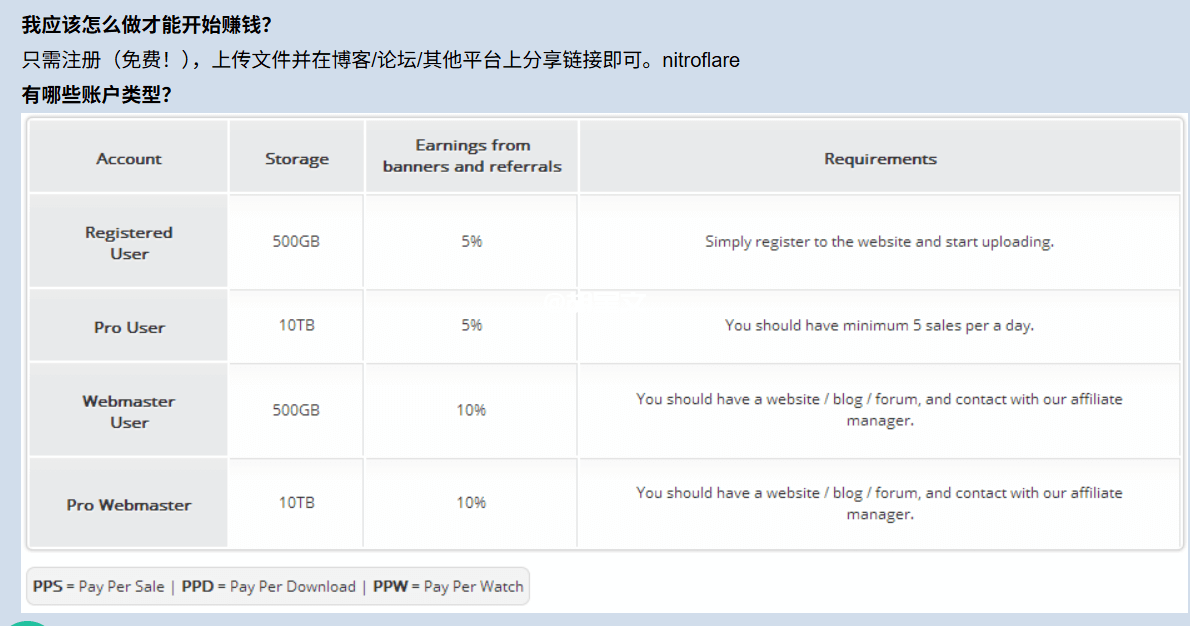Select the Pro Webmaster account cell
Image resolution: width=1190 pixels, height=626 pixels.
pos(129,505)
